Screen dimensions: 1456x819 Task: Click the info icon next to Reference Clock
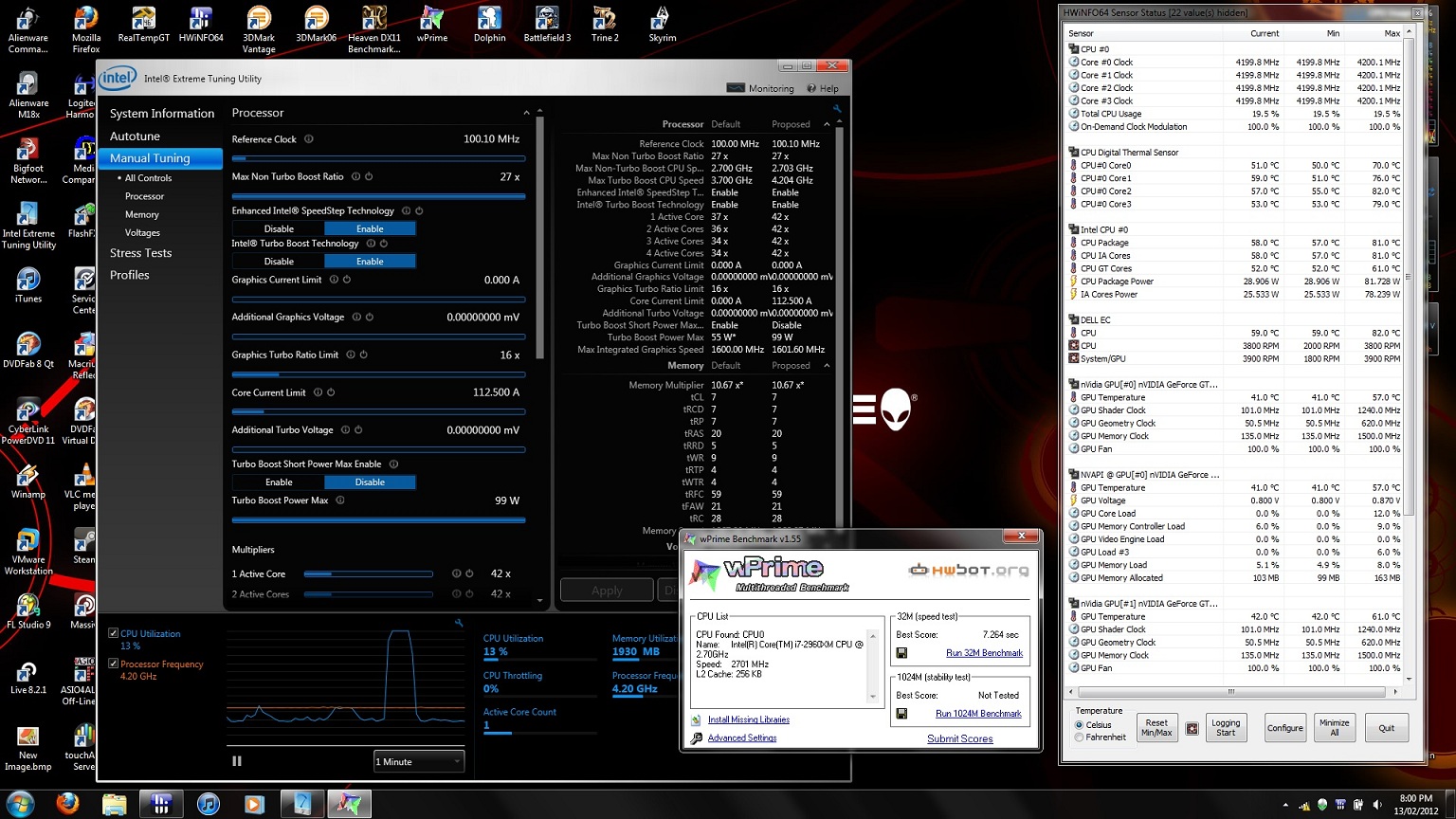[x=309, y=139]
